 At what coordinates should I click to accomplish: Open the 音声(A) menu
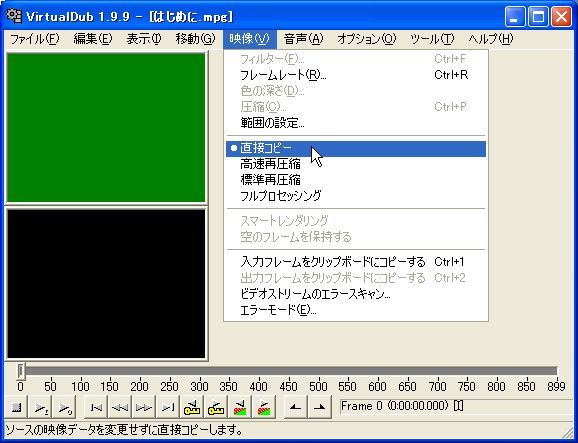pyautogui.click(x=303, y=39)
